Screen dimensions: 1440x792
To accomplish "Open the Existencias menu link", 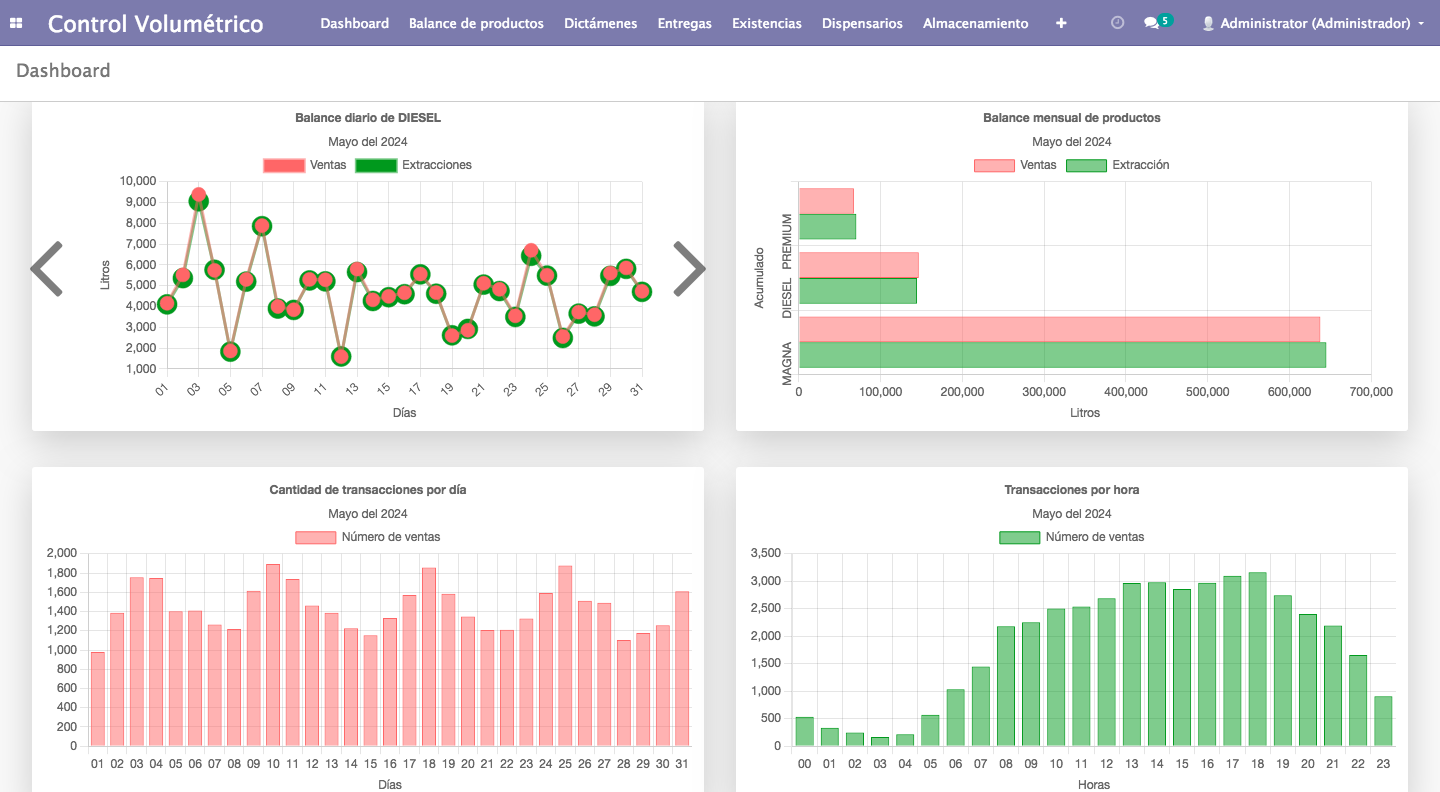I will 766,23.
